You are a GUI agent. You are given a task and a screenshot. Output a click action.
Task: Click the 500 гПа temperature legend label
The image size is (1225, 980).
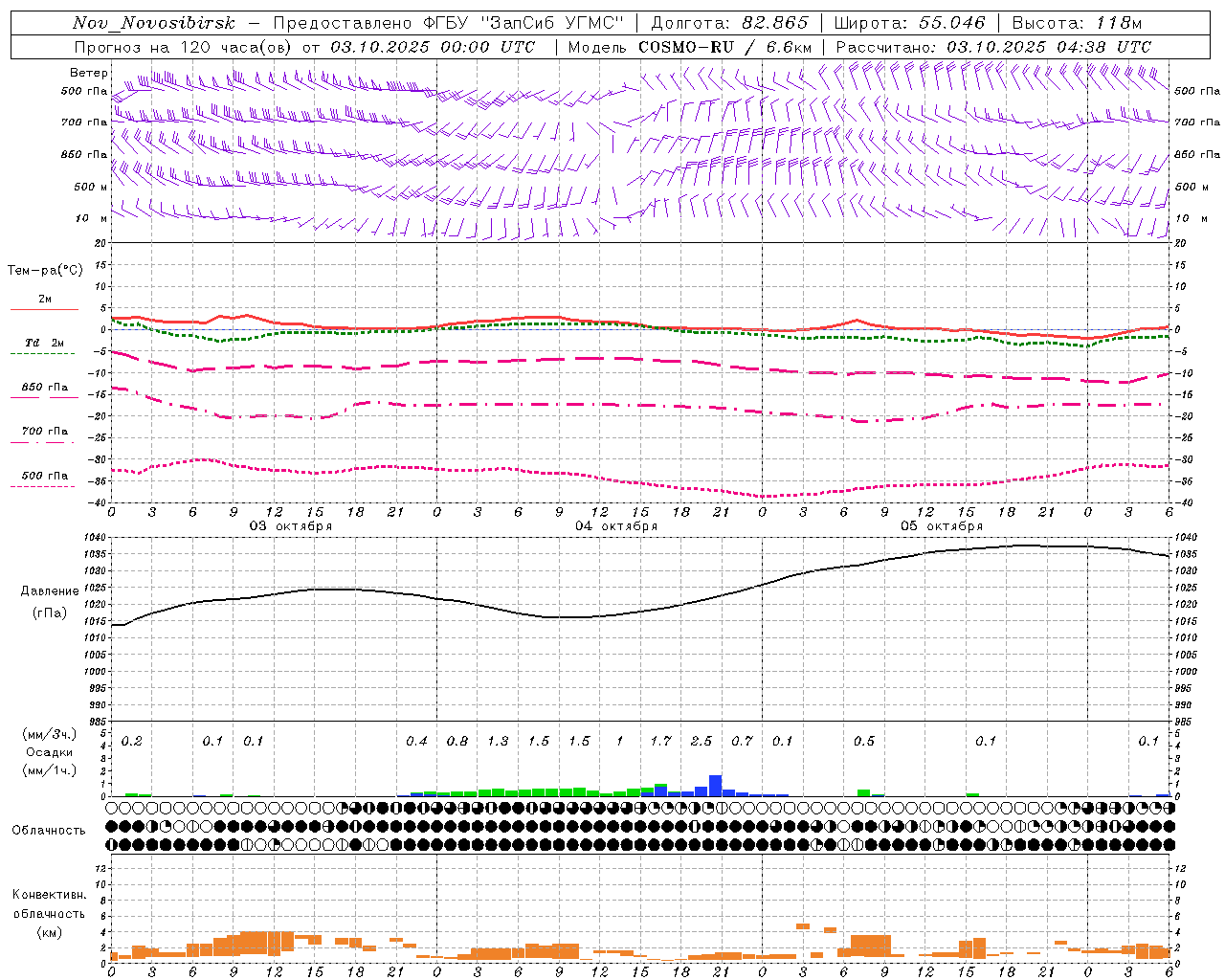click(x=45, y=476)
